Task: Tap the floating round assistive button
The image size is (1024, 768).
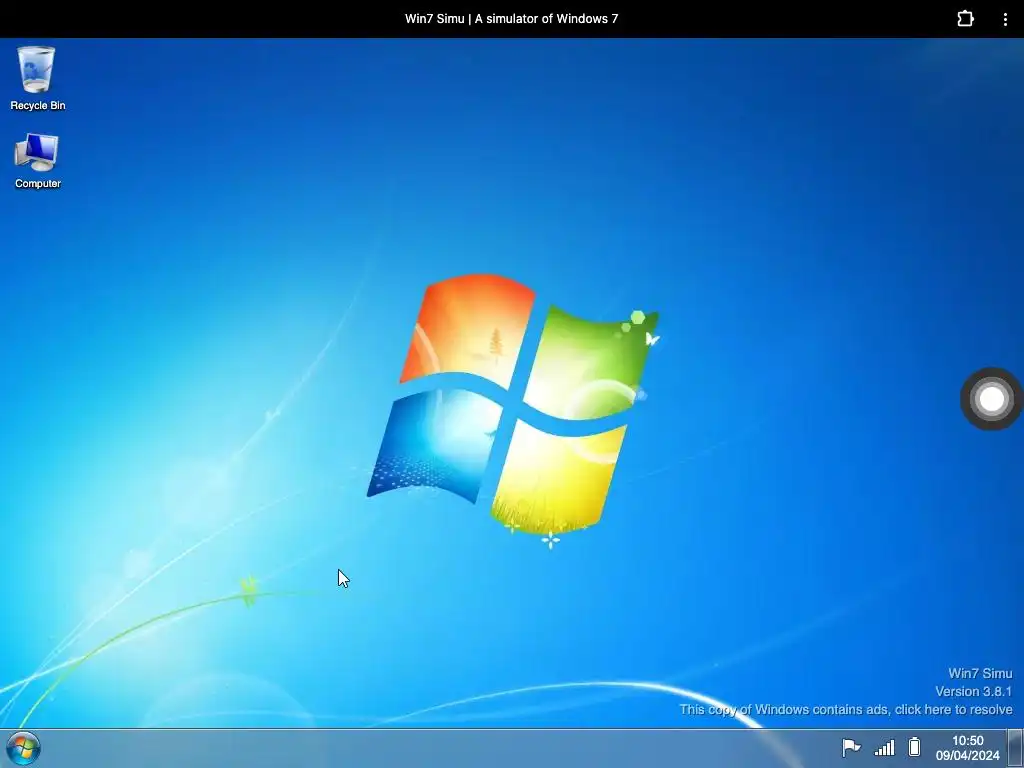Action: pos(991,399)
